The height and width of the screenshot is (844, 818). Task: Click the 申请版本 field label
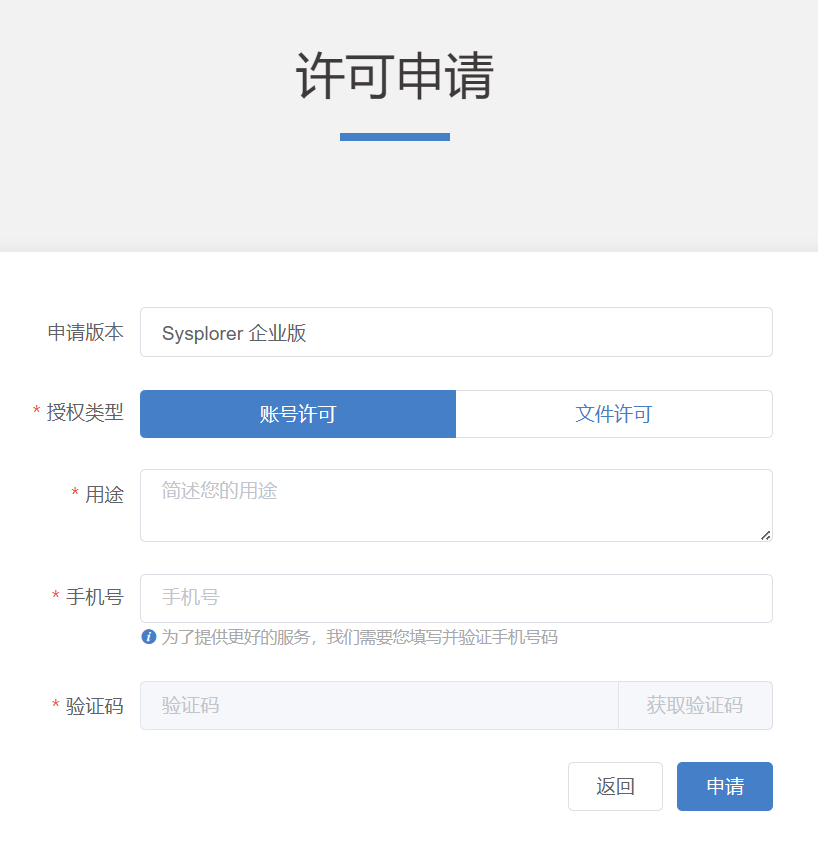coord(86,333)
